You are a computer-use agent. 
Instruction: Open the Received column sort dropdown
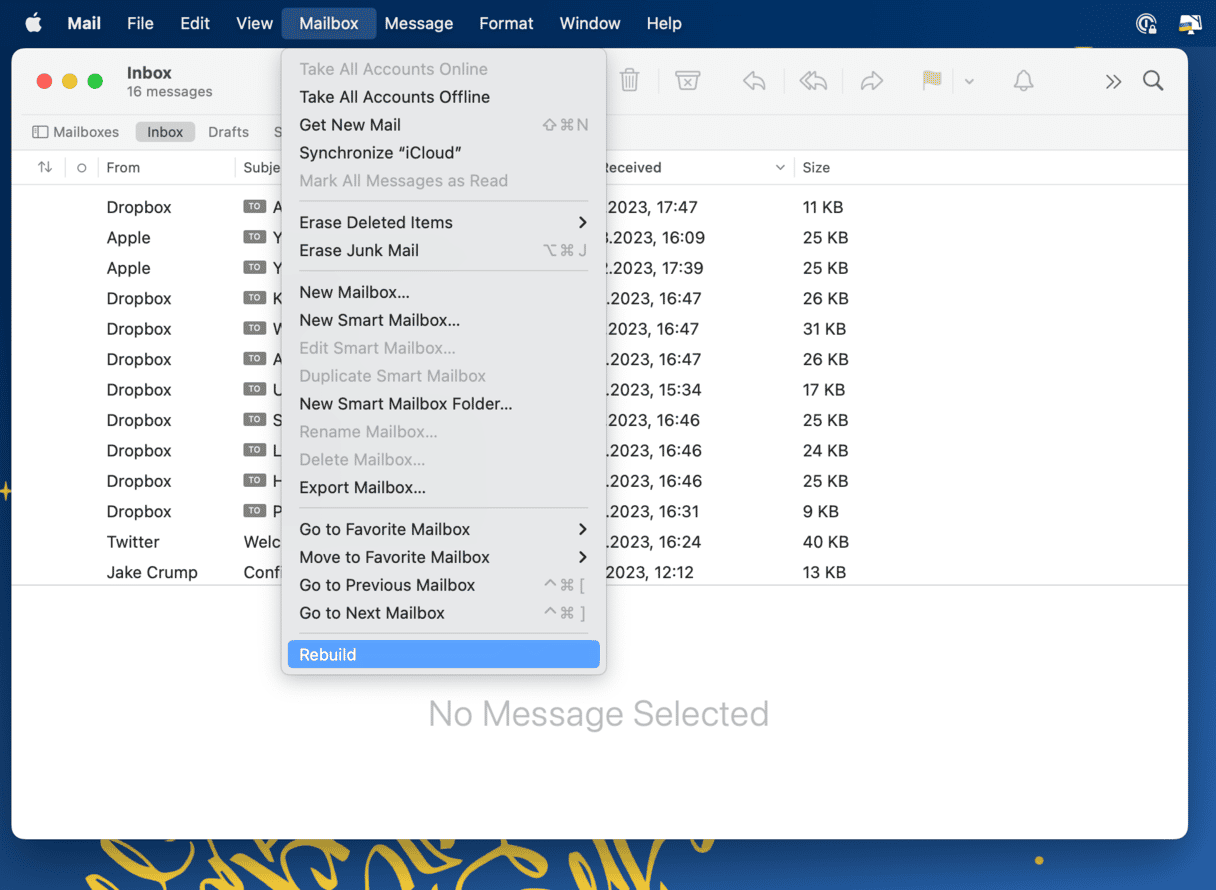(780, 167)
